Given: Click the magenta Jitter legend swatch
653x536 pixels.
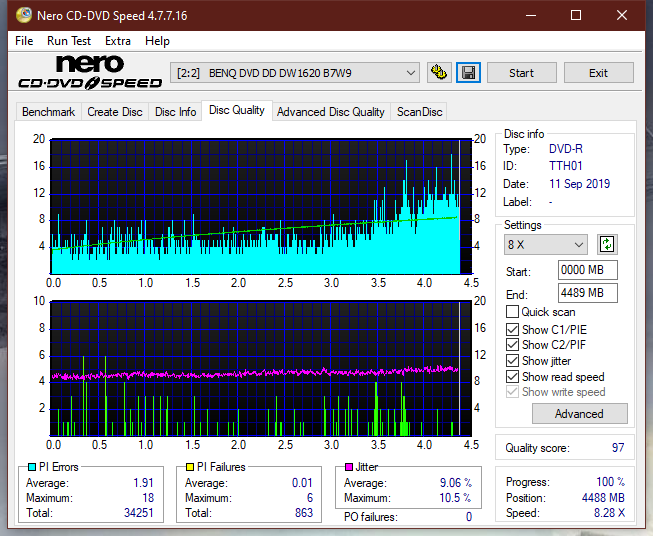Looking at the screenshot, I should tap(349, 467).
